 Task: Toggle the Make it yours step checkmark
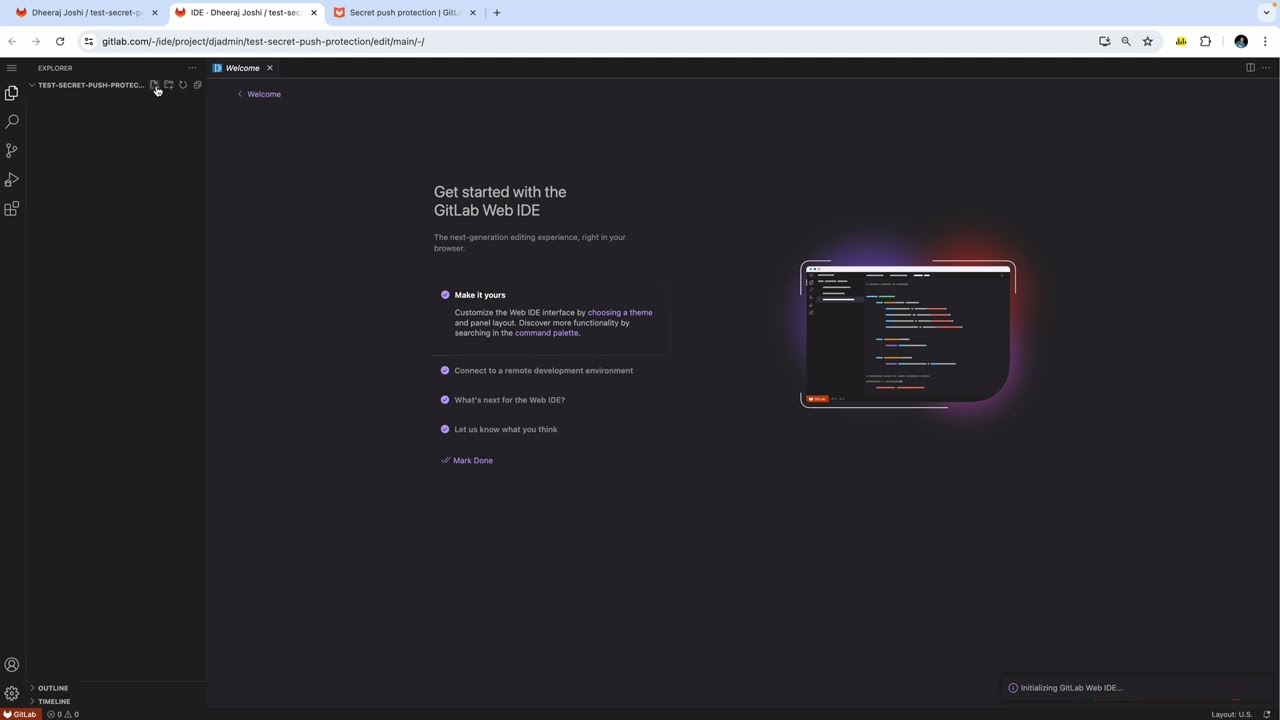coord(445,295)
